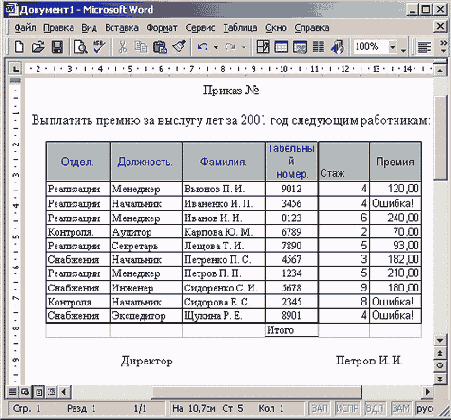This screenshot has width=451, height=420.
Task: Set text columns with Columns icon
Action: point(318,47)
